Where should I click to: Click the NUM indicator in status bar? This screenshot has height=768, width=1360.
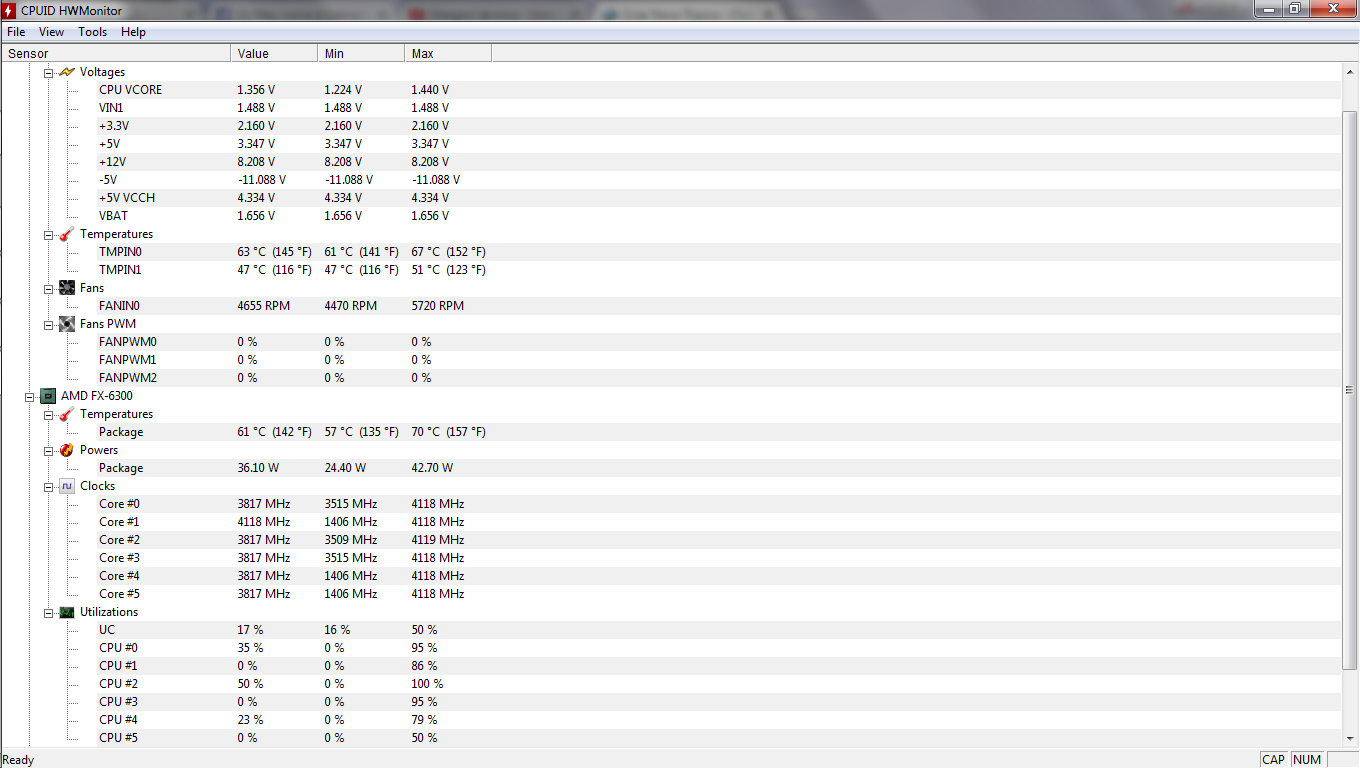tap(1307, 760)
